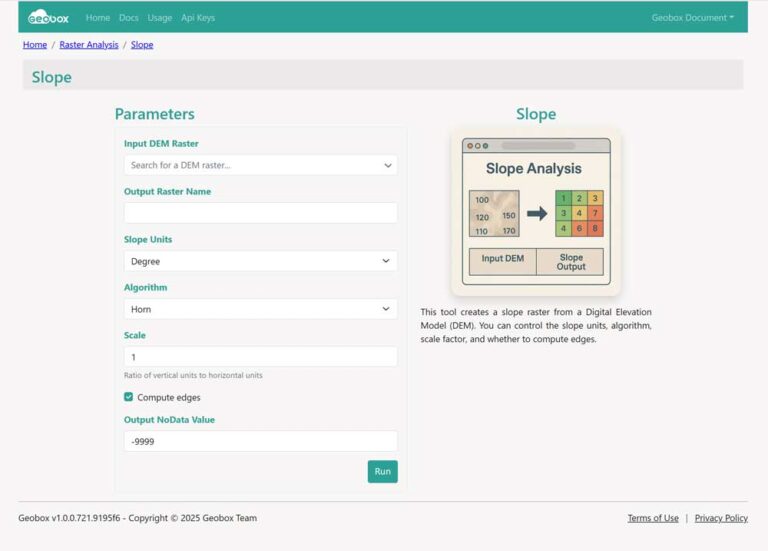Screen dimensions: 768x551
Task: Open the Terms of Use link
Action: coord(653,518)
